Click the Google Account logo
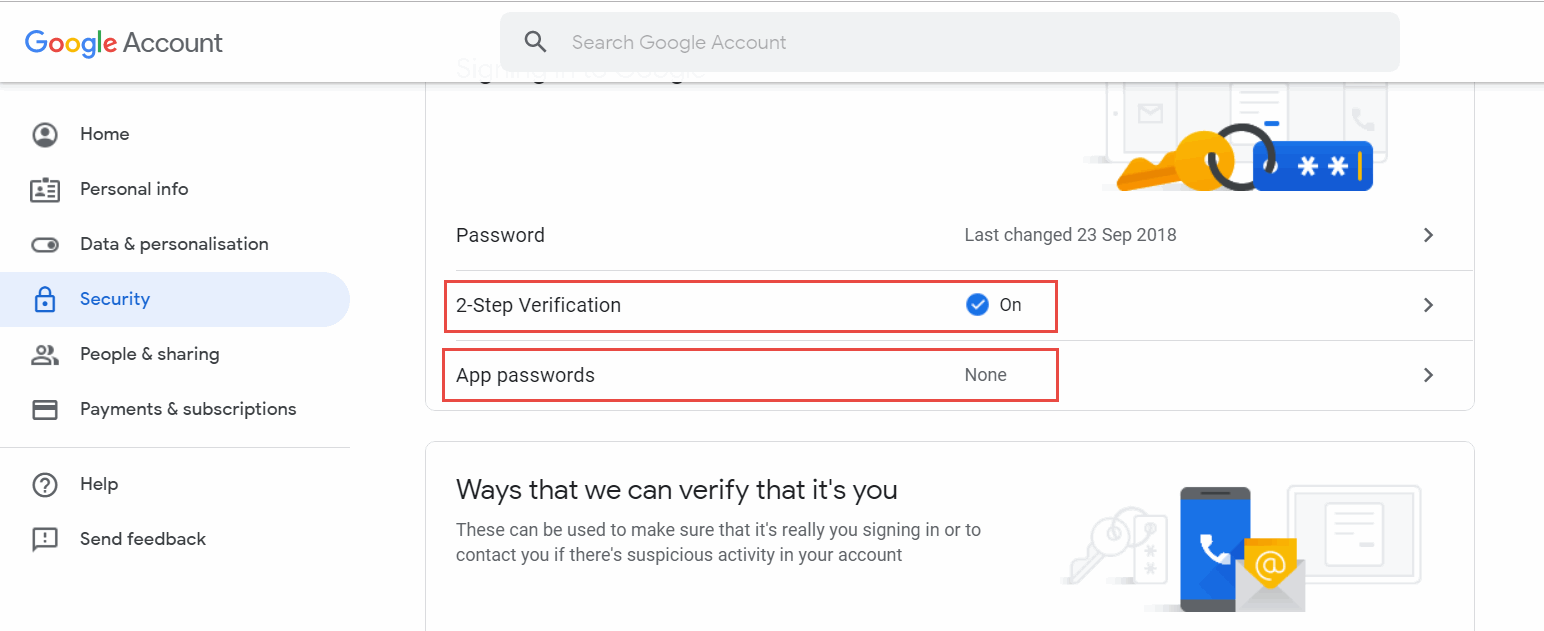 tap(124, 43)
